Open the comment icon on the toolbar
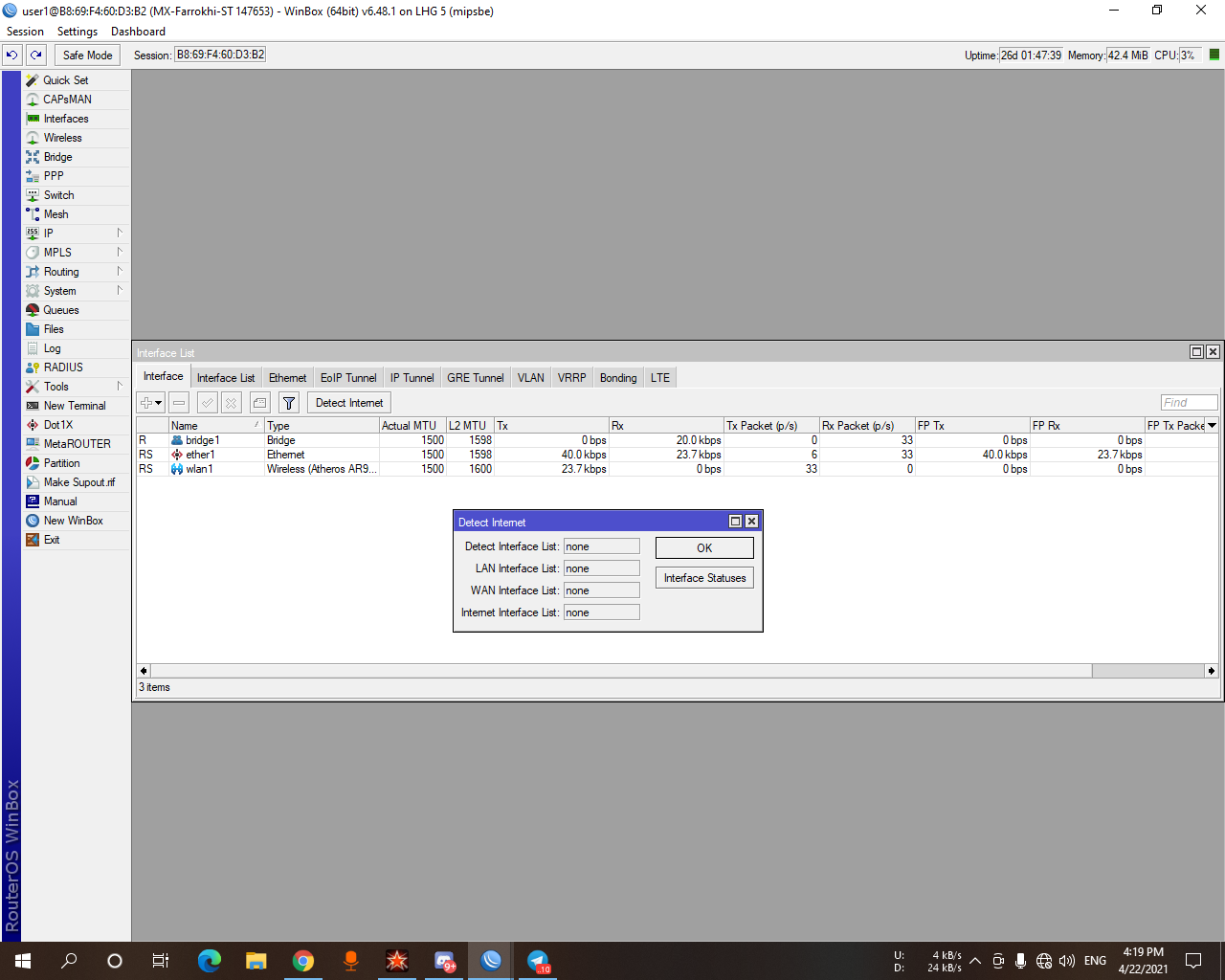1225x980 pixels. tap(259, 402)
